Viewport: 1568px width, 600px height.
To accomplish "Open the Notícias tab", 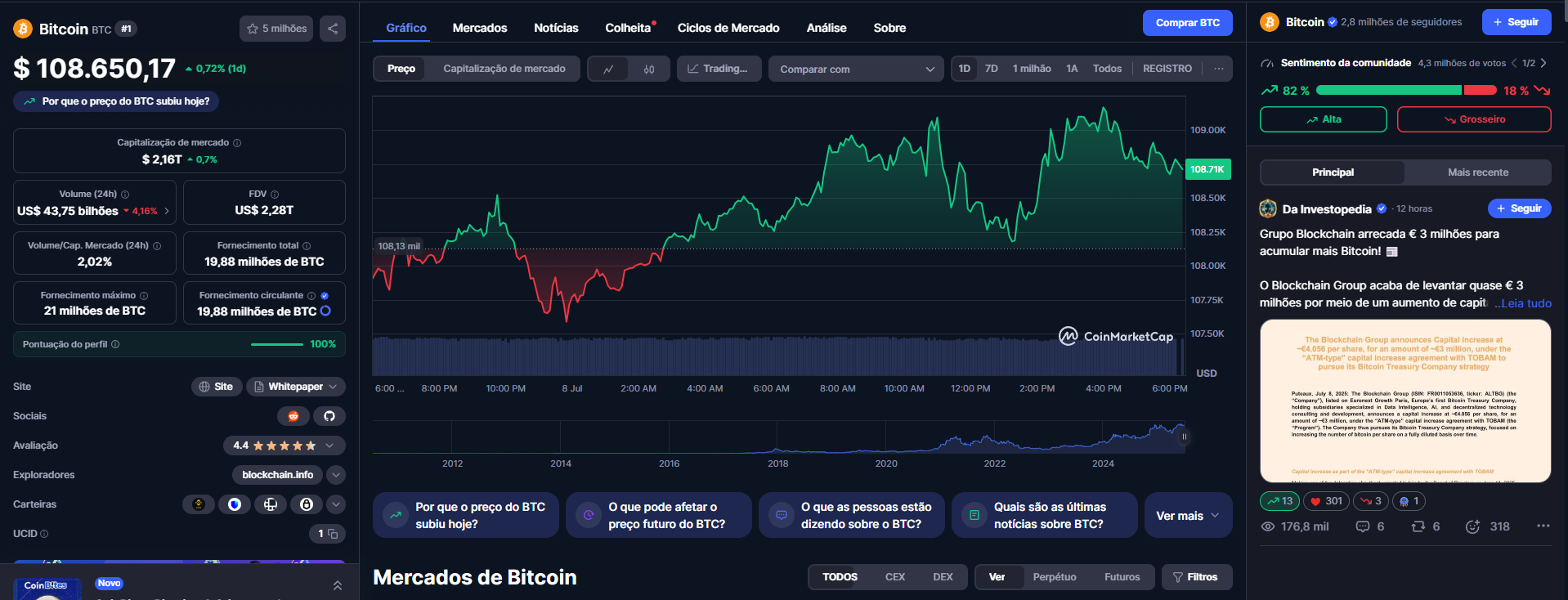I will [x=556, y=28].
